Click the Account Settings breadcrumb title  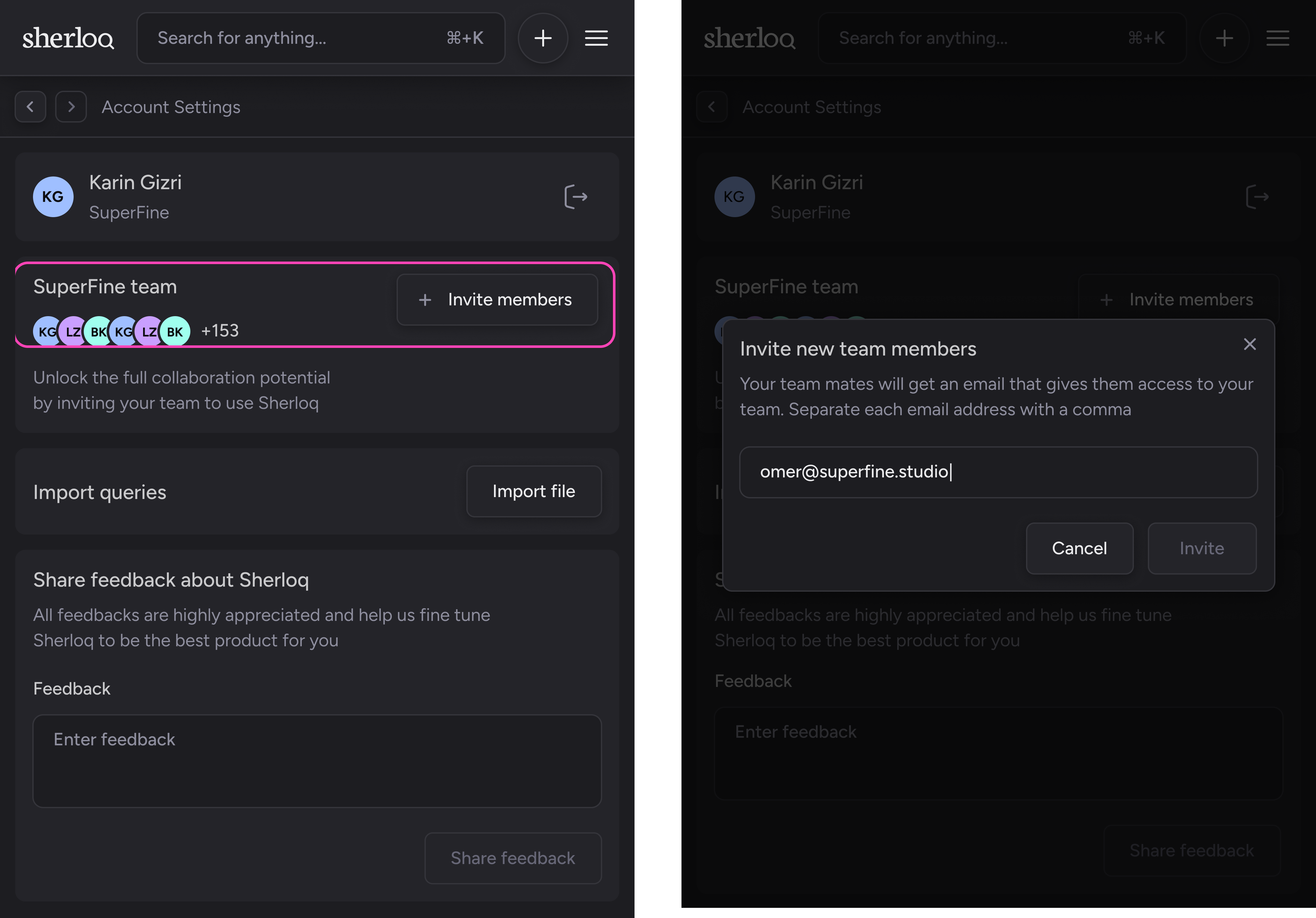pos(171,107)
